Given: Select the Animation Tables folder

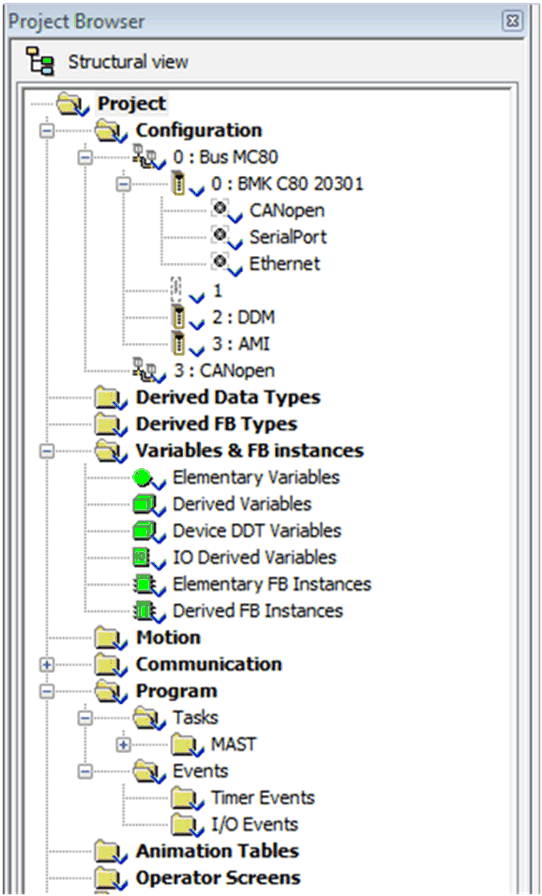Looking at the screenshot, I should [x=217, y=851].
